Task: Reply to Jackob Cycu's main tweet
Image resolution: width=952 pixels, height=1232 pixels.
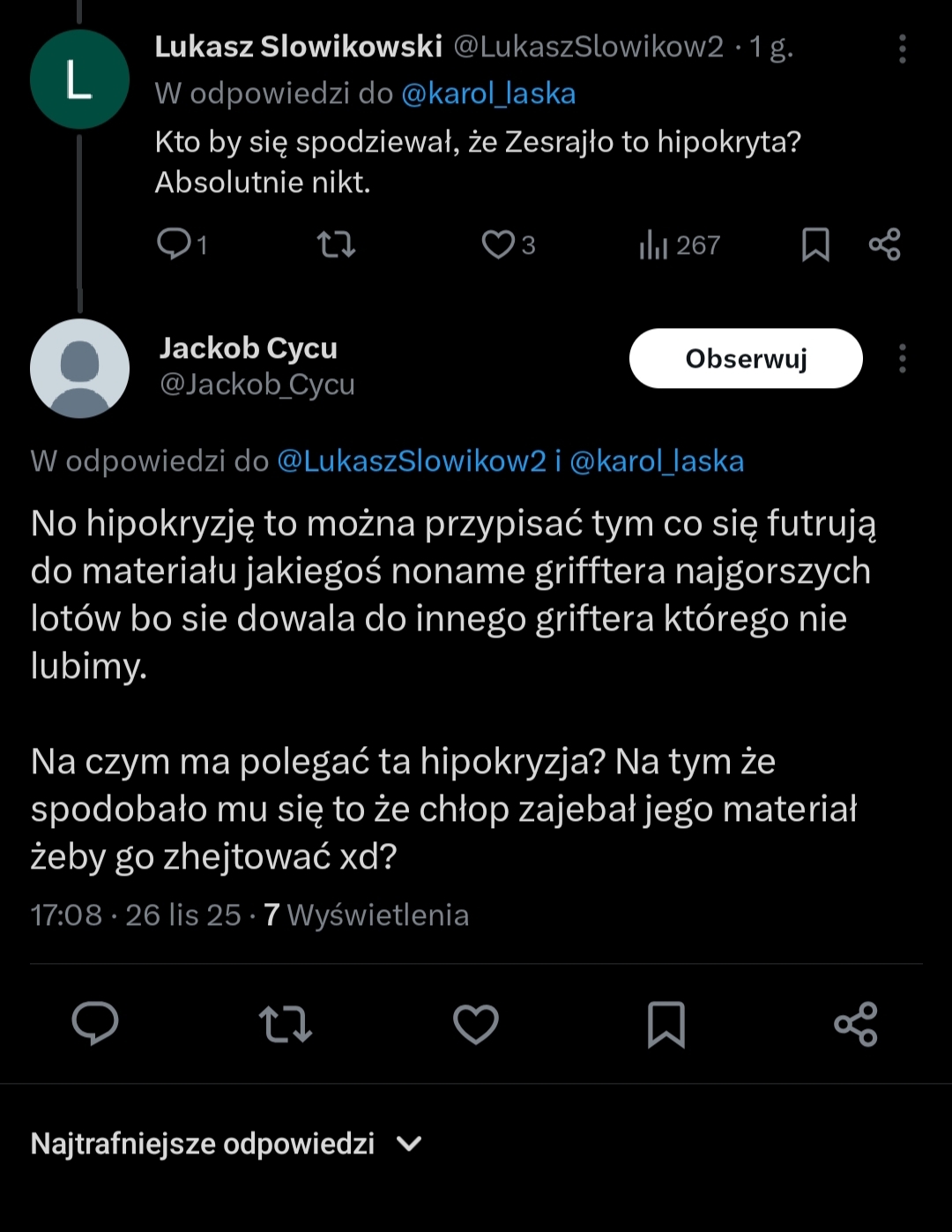Action: coord(95,1024)
